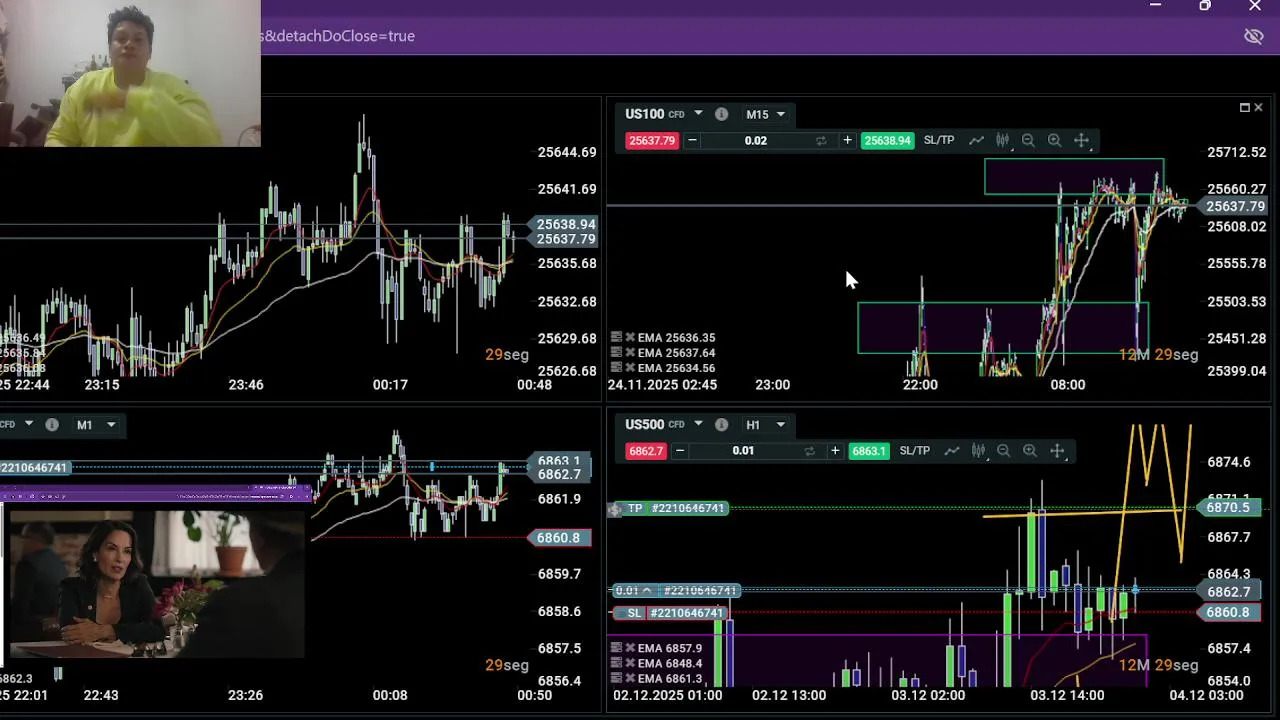The height and width of the screenshot is (720, 1280).
Task: Open settings for EMA 6848.4 indicator
Action: (617, 663)
